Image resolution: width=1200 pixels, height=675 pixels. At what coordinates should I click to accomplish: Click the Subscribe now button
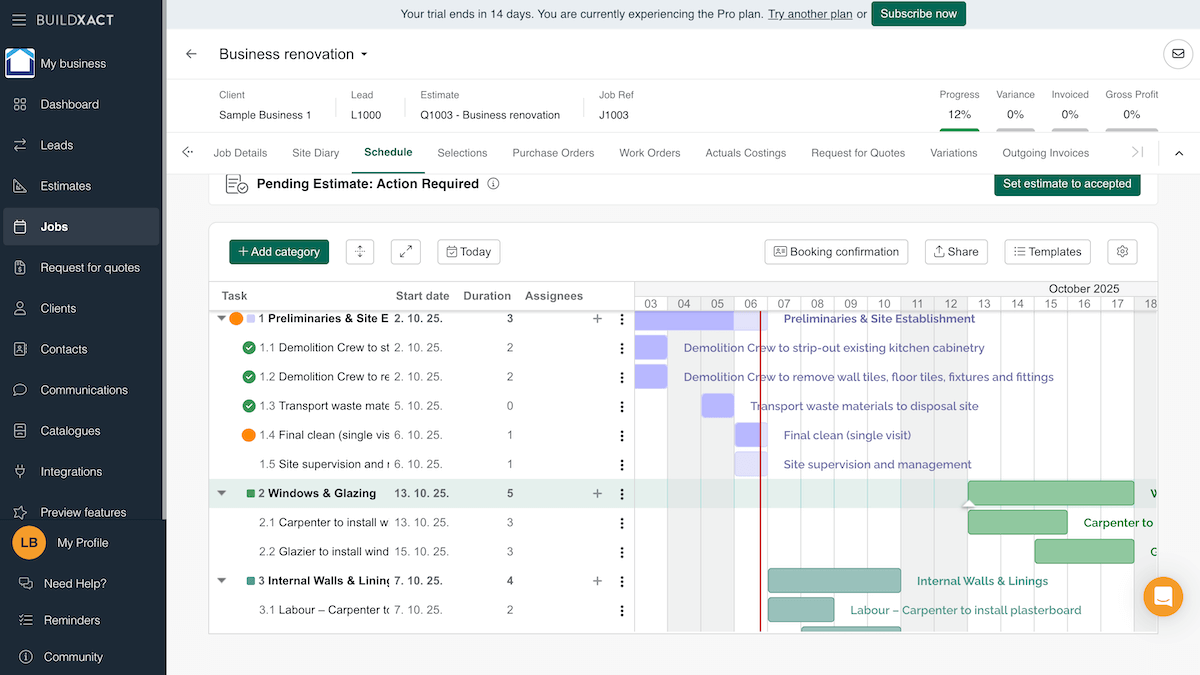[x=918, y=14]
